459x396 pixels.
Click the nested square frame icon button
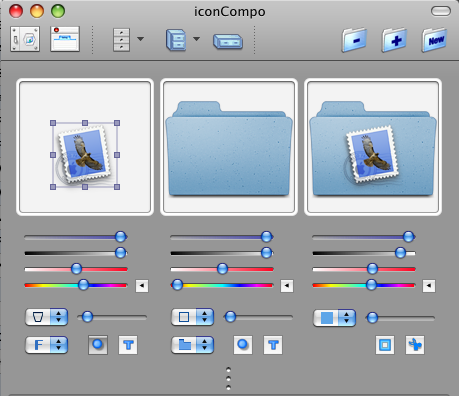(x=385, y=345)
